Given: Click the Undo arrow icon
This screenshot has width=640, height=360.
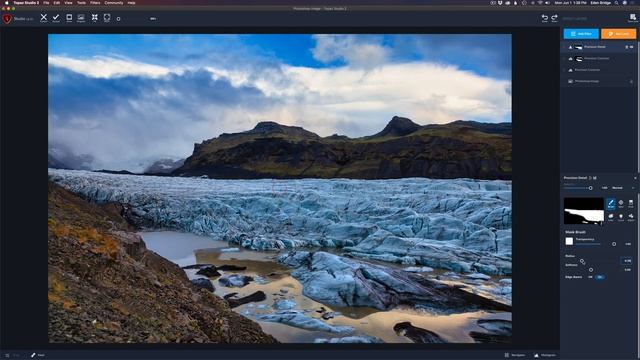Looking at the screenshot, I should (544, 18).
